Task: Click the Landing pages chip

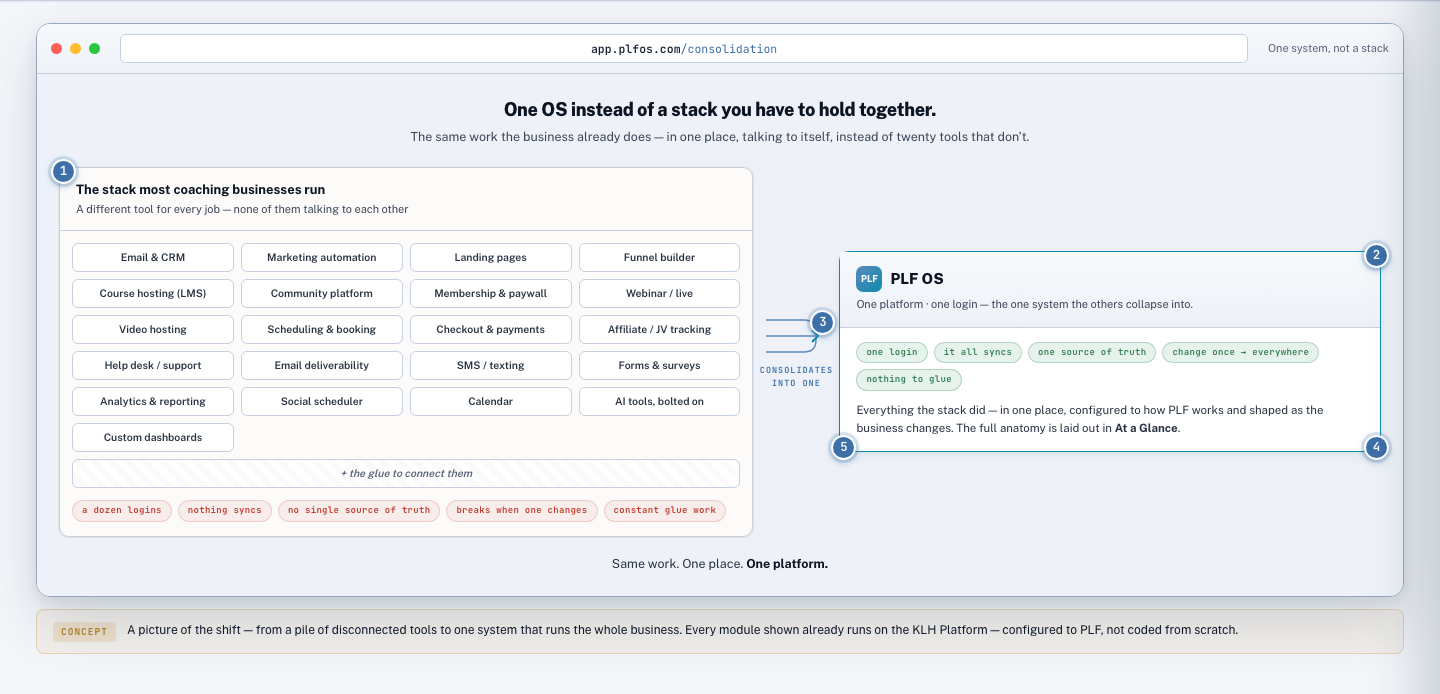Action: pos(491,257)
